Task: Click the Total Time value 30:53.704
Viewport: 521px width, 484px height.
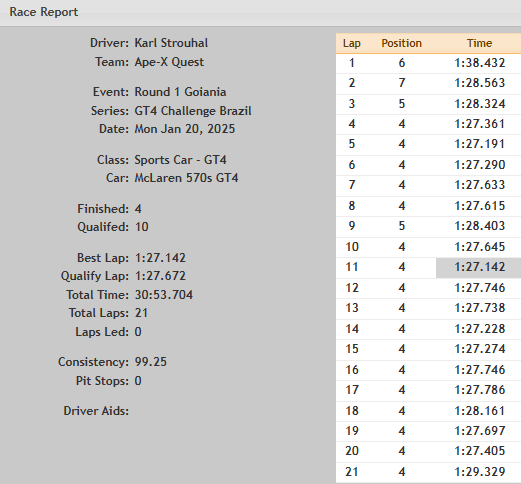Action: click(164, 295)
